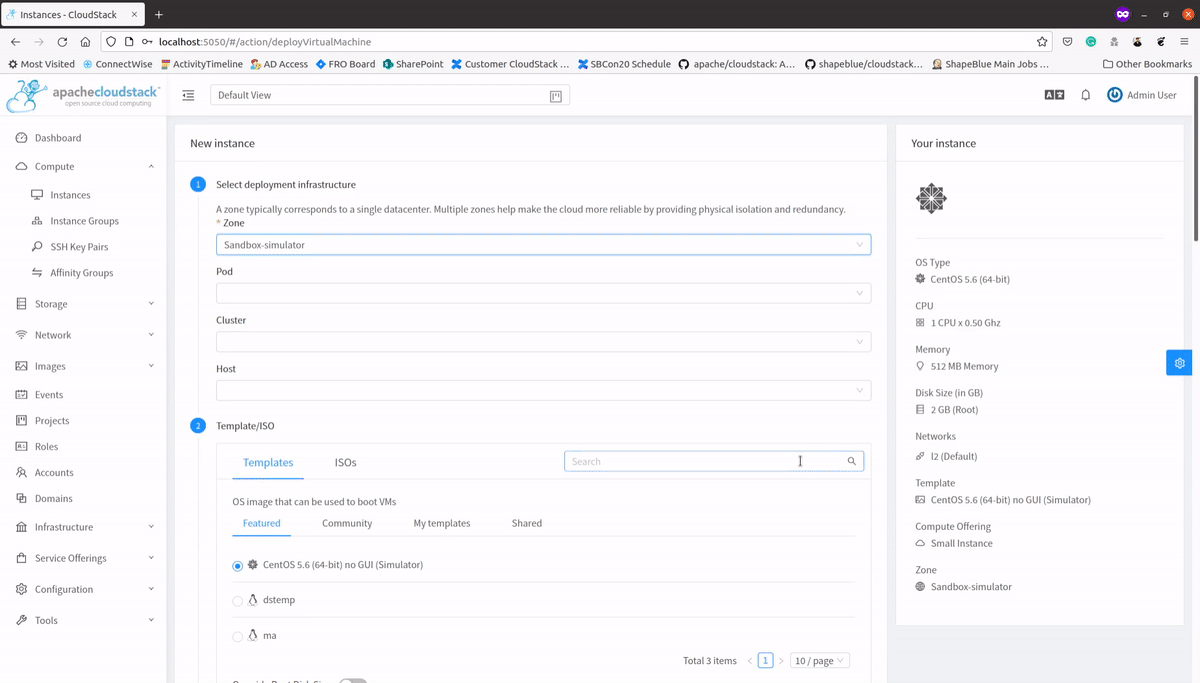
Task: Reload the page in browser toolbar
Action: 62,42
